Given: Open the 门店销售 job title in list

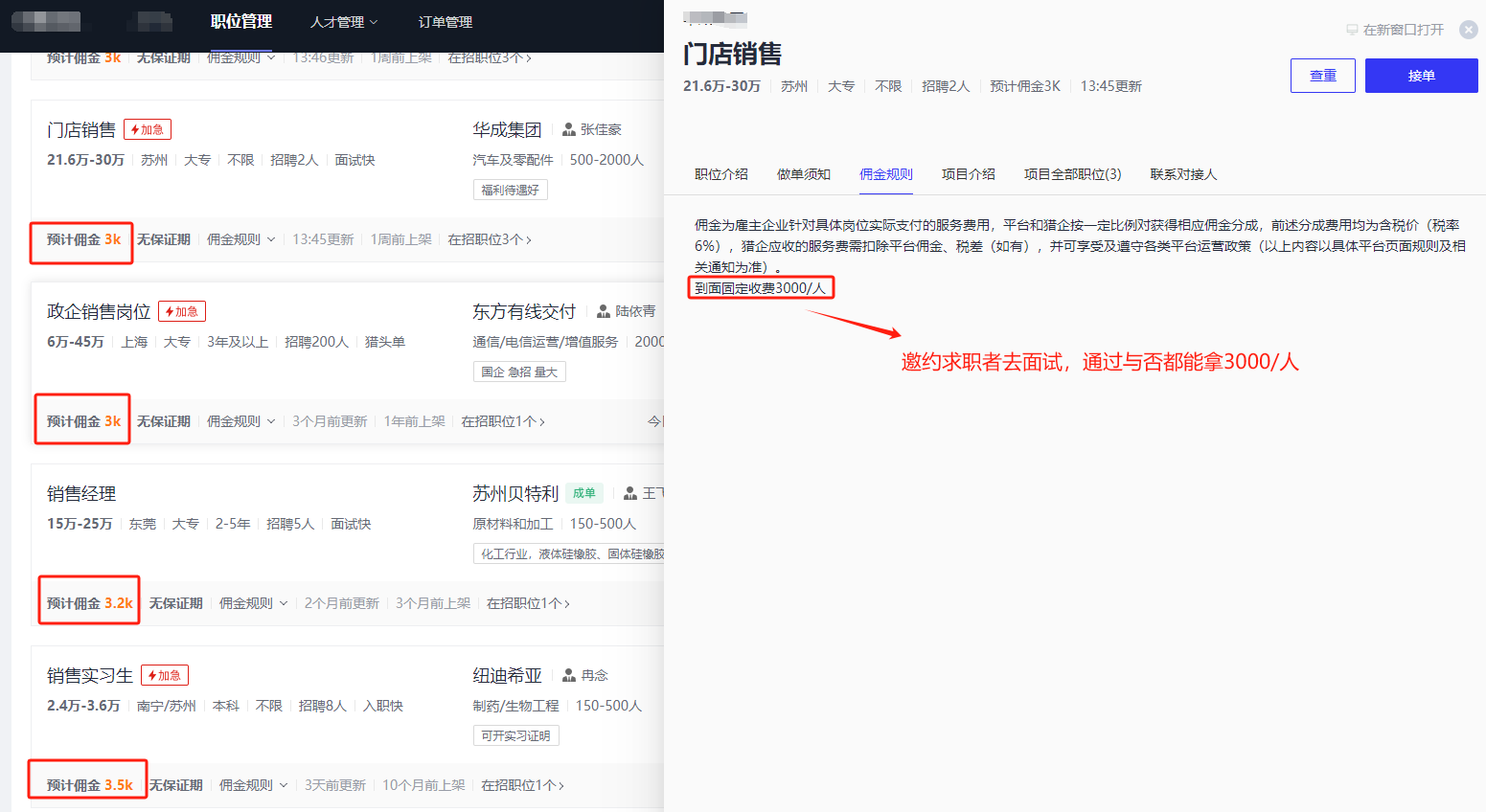Looking at the screenshot, I should pyautogui.click(x=81, y=130).
